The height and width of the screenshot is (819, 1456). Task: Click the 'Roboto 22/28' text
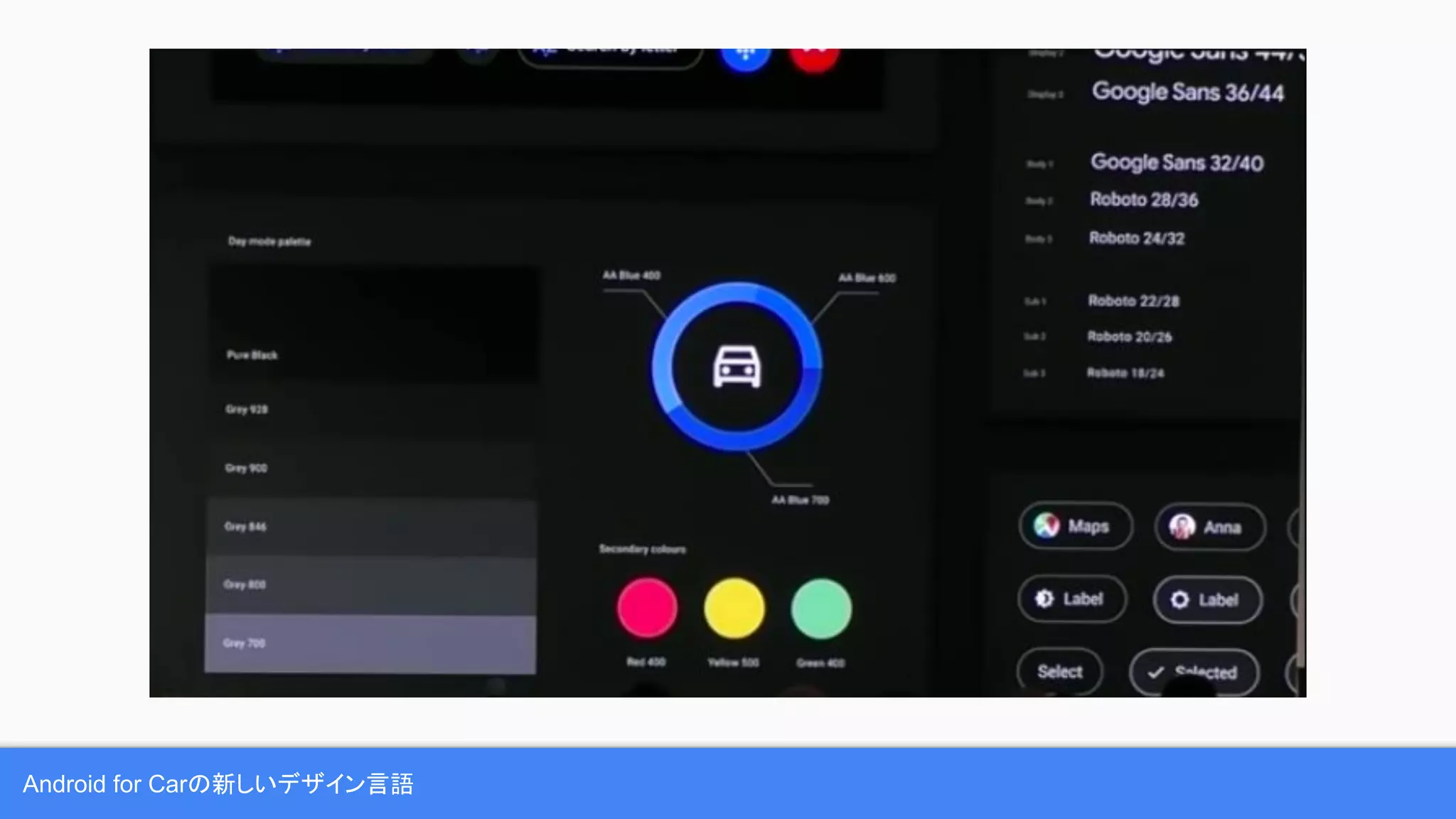tap(1133, 301)
